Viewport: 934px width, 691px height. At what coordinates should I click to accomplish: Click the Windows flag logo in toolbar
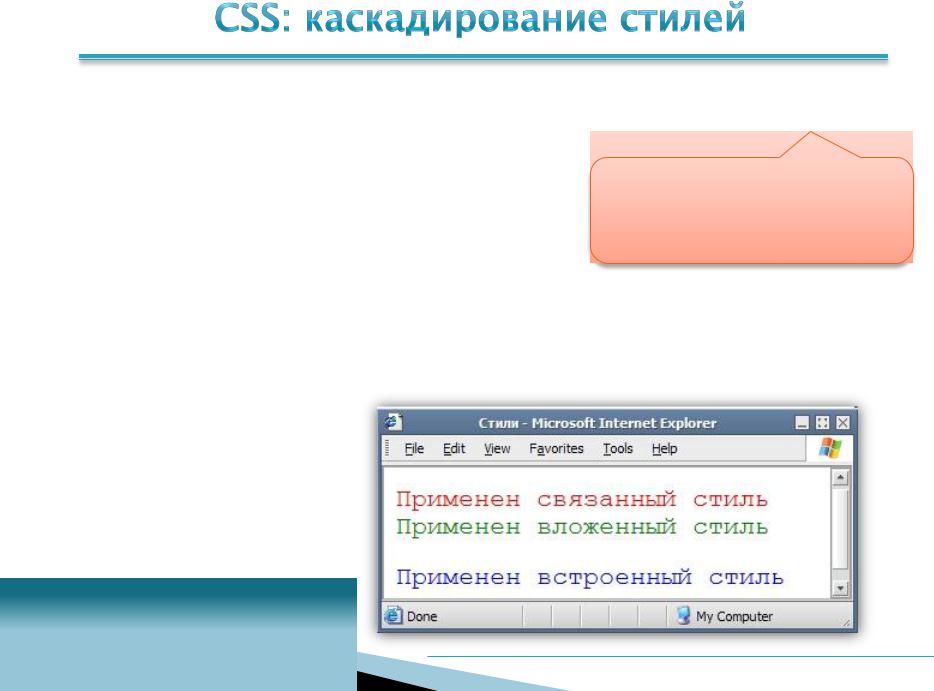[830, 448]
